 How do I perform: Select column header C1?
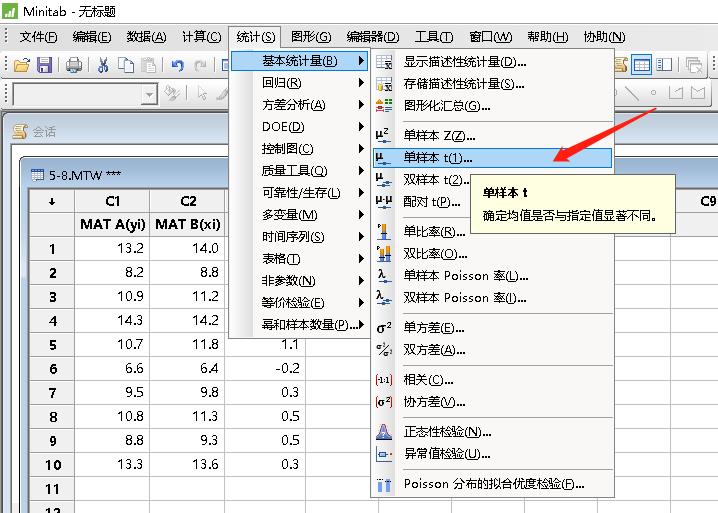tap(112, 201)
